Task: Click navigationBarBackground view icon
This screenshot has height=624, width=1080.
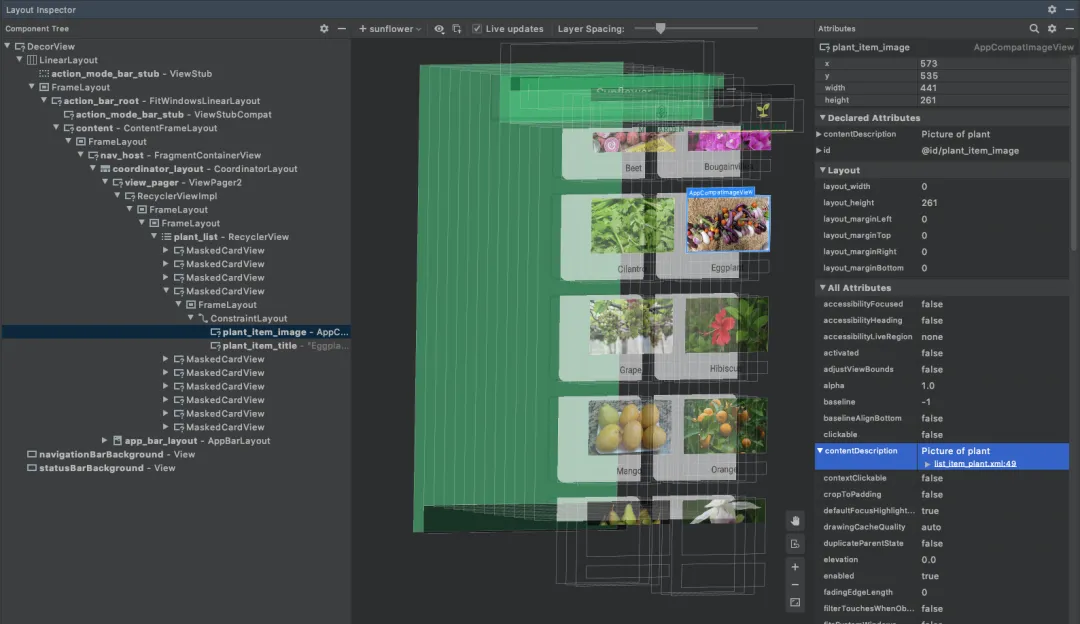Action: coord(32,455)
